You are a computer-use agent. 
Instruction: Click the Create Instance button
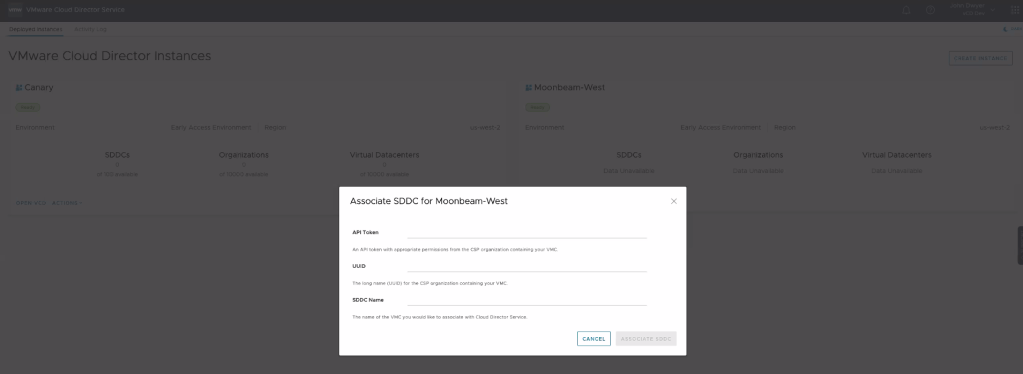pyautogui.click(x=981, y=58)
